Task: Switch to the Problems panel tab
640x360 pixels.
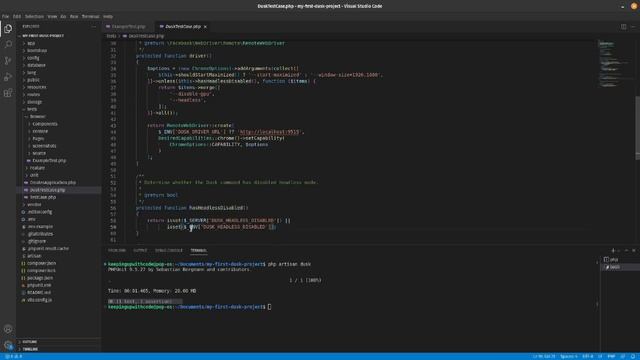Action: pos(117,251)
